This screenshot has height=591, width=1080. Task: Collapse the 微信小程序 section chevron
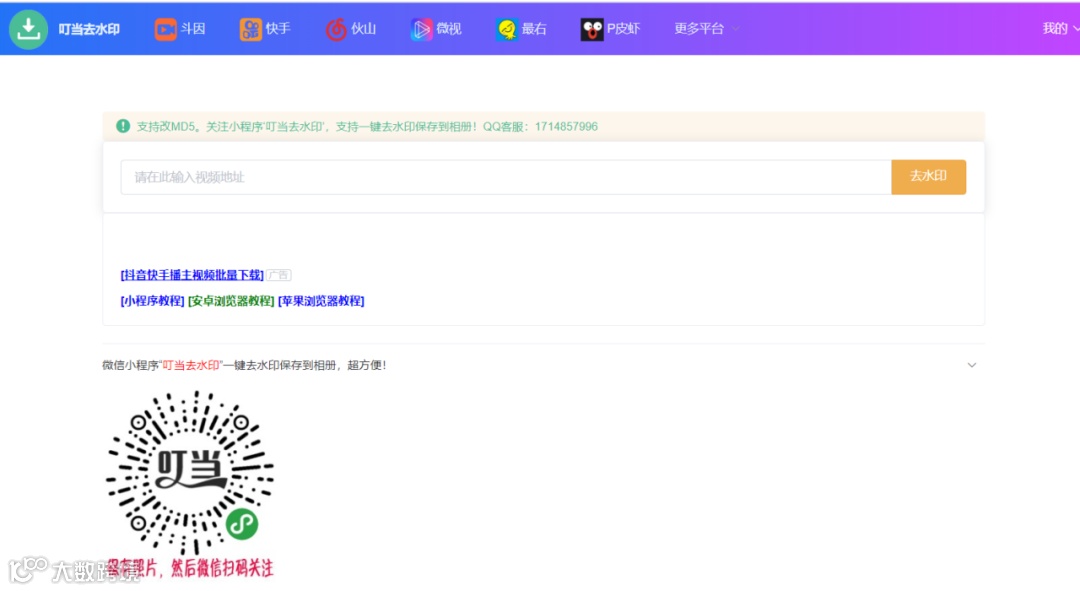pyautogui.click(x=971, y=365)
